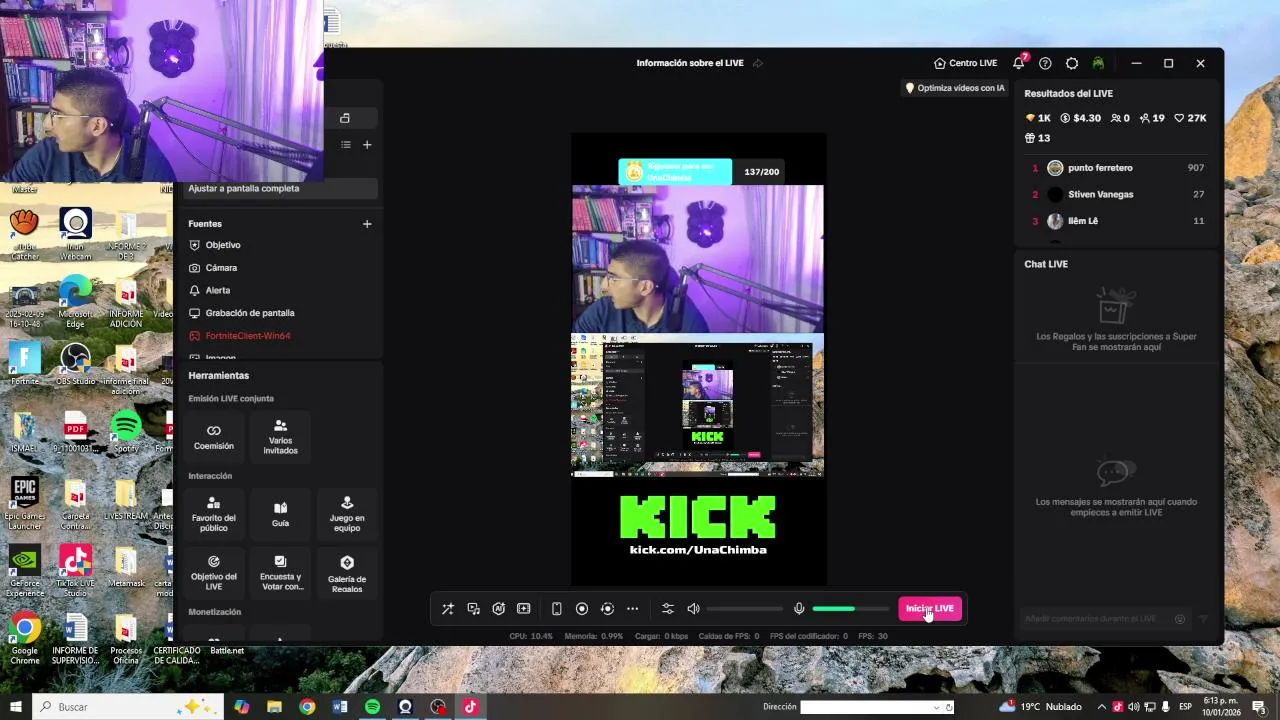Open the scene list icon
Image resolution: width=1280 pixels, height=720 pixels.
click(x=346, y=145)
